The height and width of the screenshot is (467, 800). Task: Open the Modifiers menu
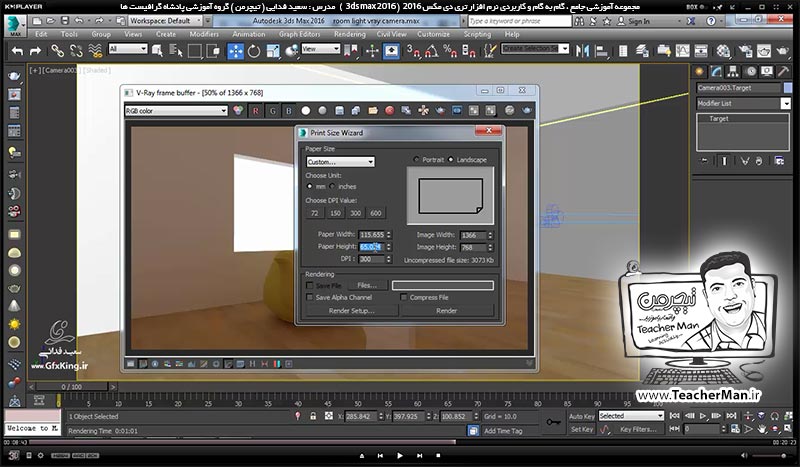click(204, 34)
